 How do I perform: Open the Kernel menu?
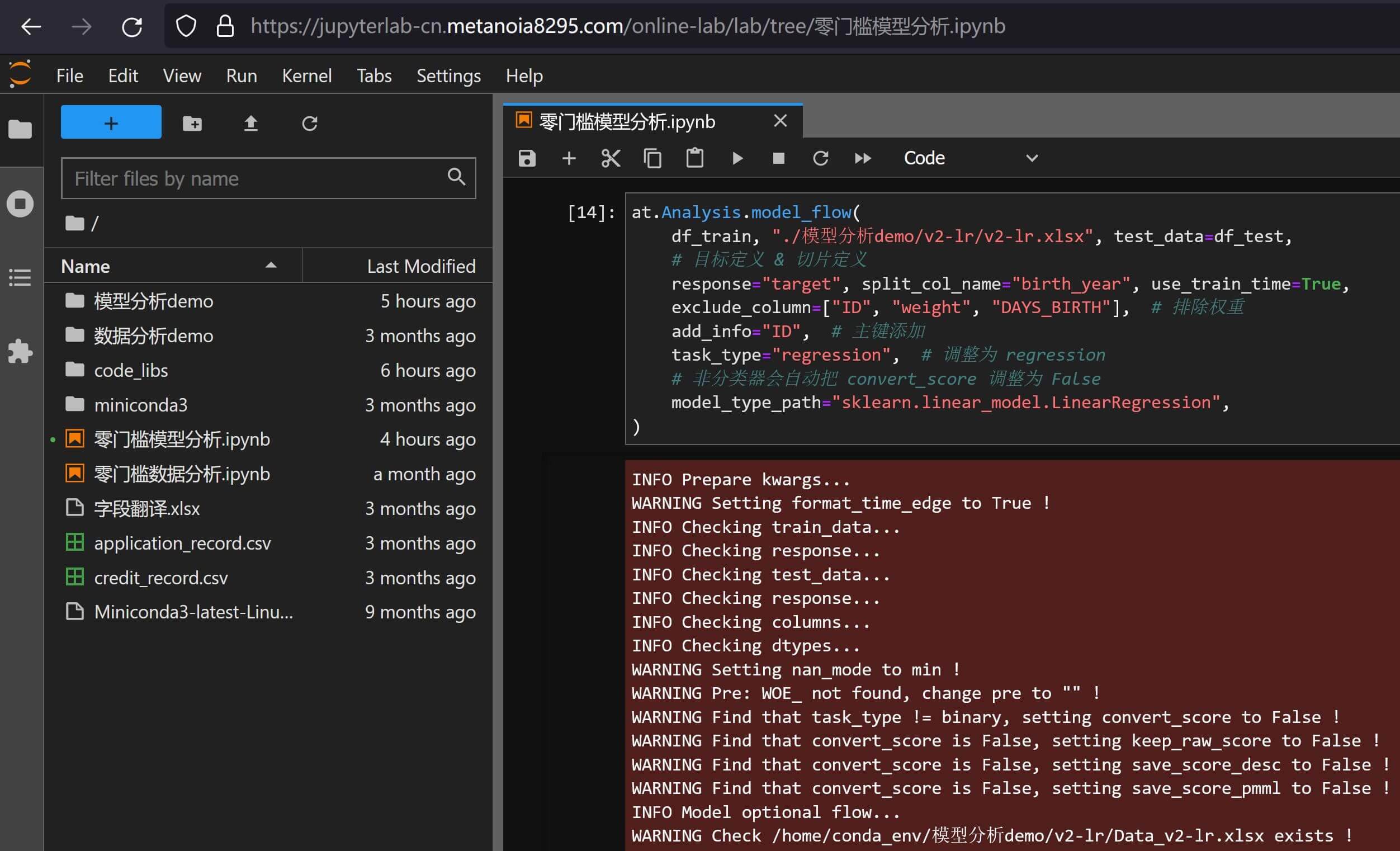(306, 75)
